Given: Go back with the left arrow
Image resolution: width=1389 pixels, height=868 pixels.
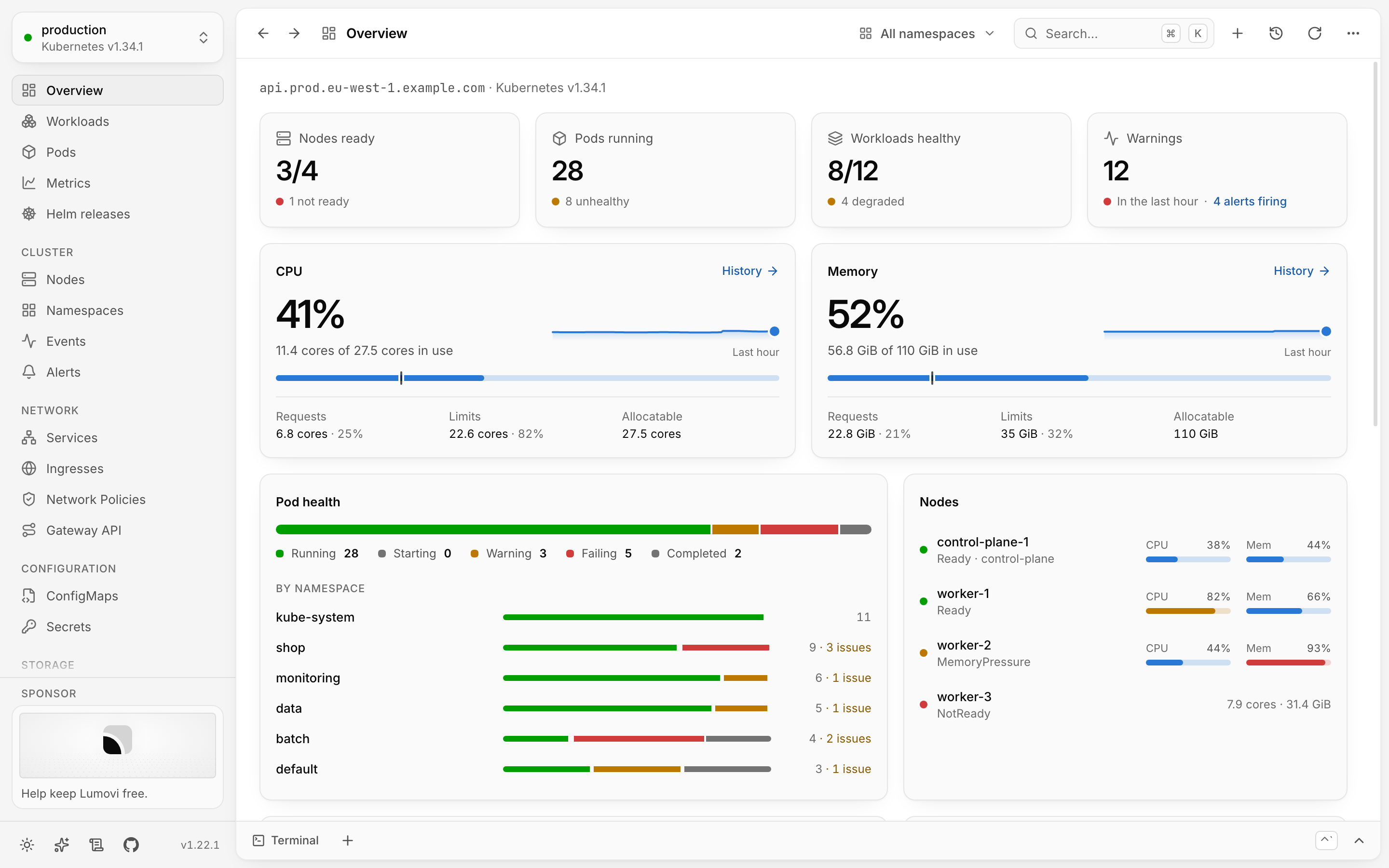Looking at the screenshot, I should (x=263, y=33).
